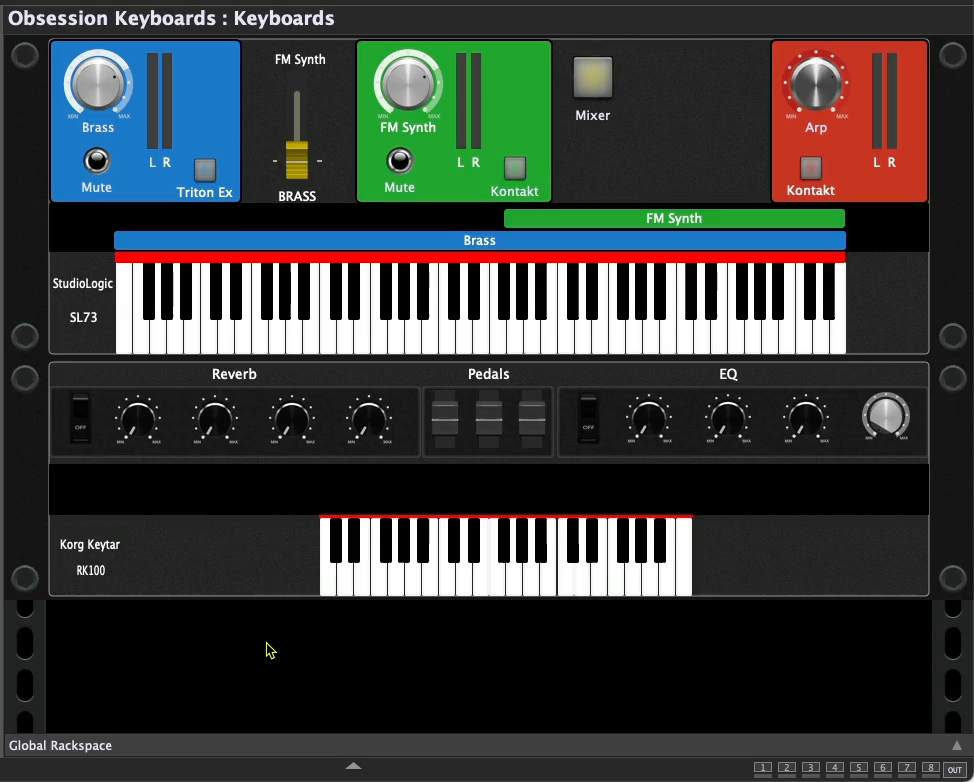Select the green FM Synth range bar
Viewport: 974px width, 782px height.
click(x=674, y=218)
